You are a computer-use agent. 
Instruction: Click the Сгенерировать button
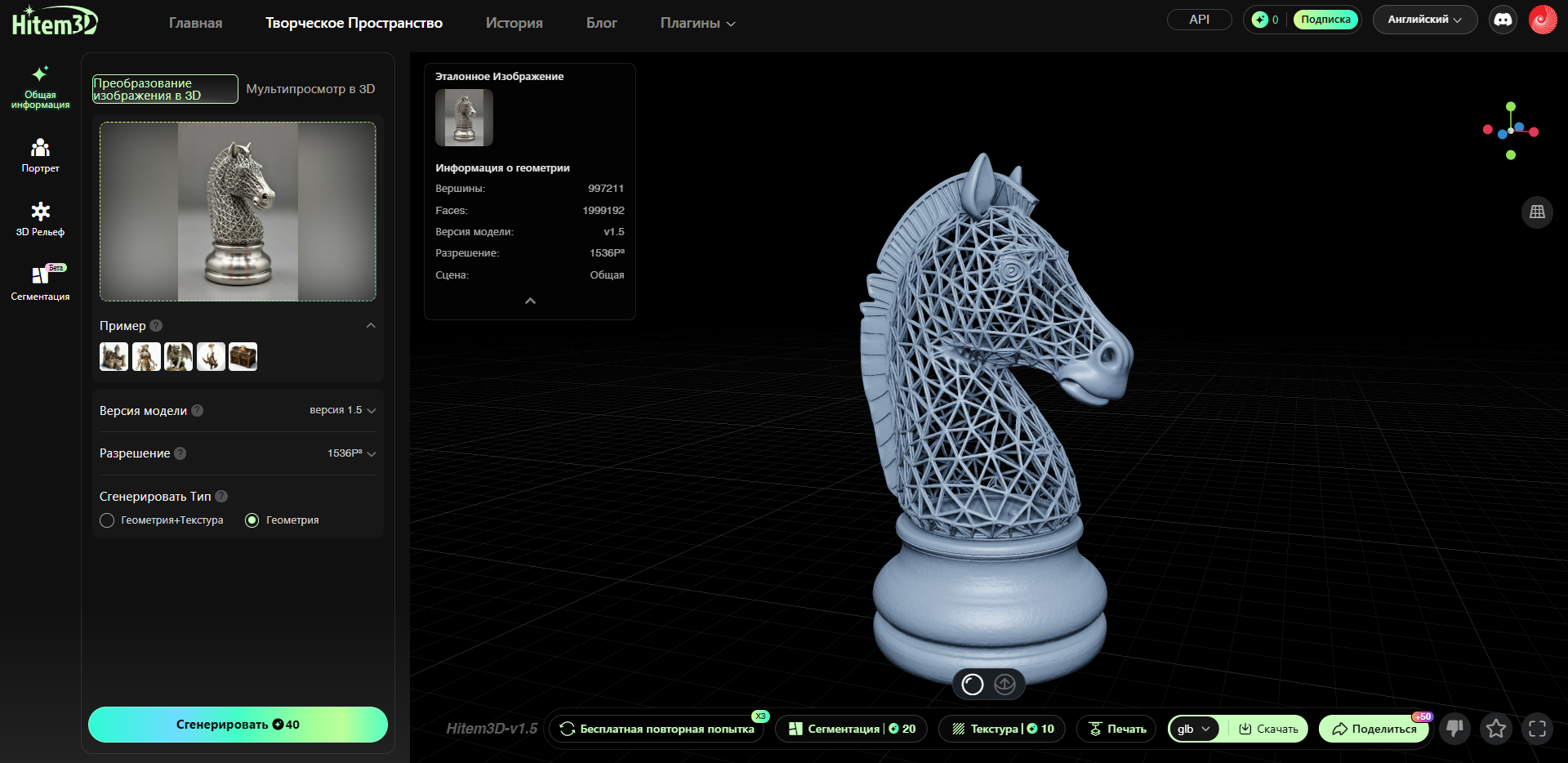pos(238,725)
